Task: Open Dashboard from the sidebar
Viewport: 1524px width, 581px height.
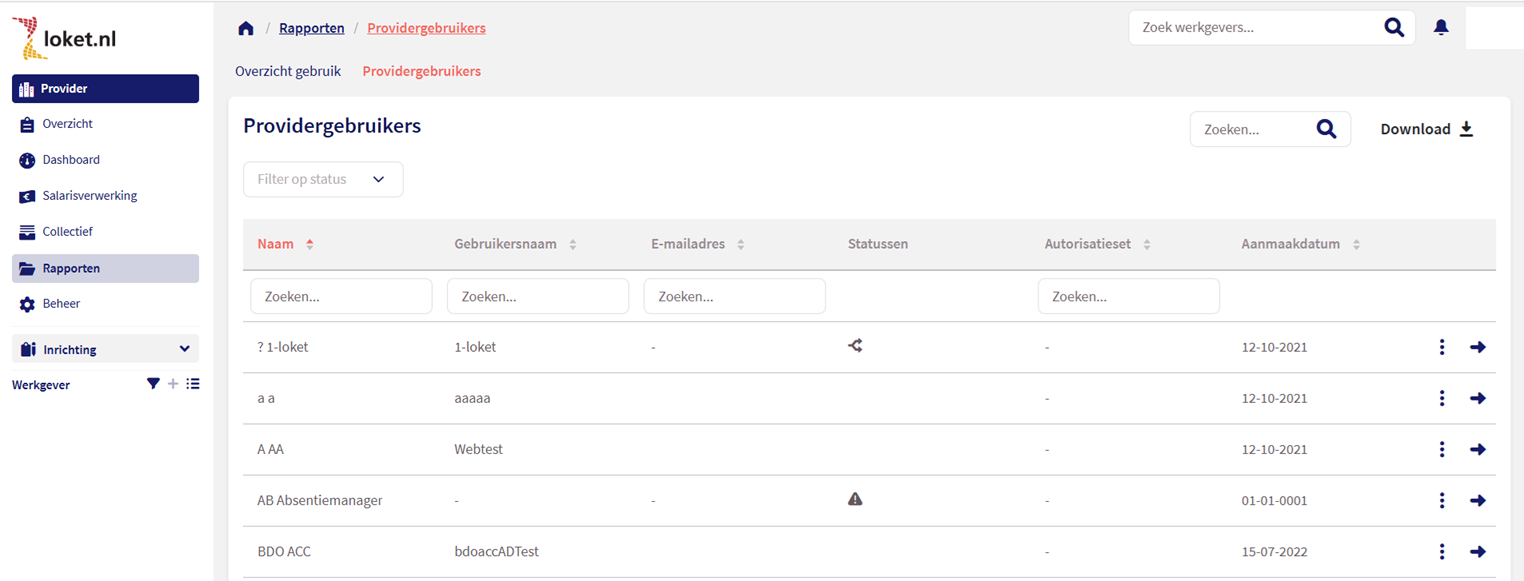Action: click(70, 160)
